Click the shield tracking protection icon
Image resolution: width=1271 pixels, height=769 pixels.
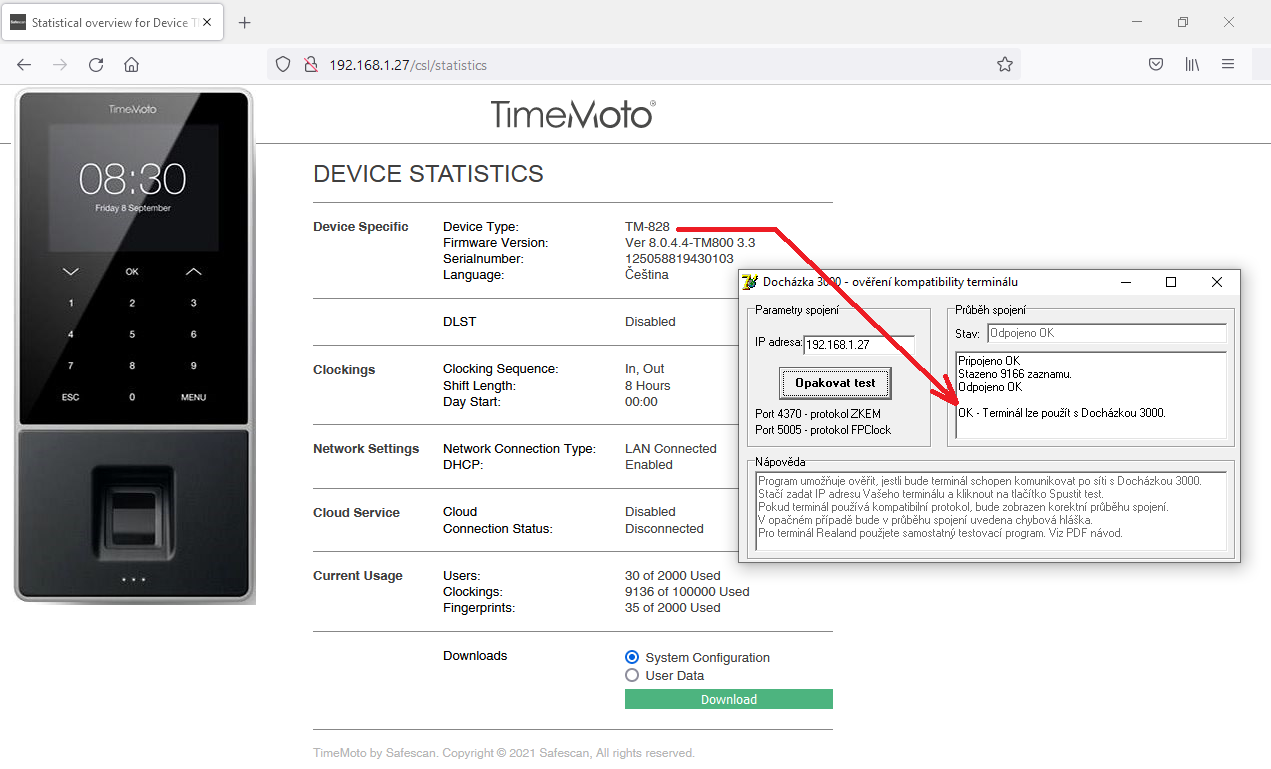coord(283,65)
